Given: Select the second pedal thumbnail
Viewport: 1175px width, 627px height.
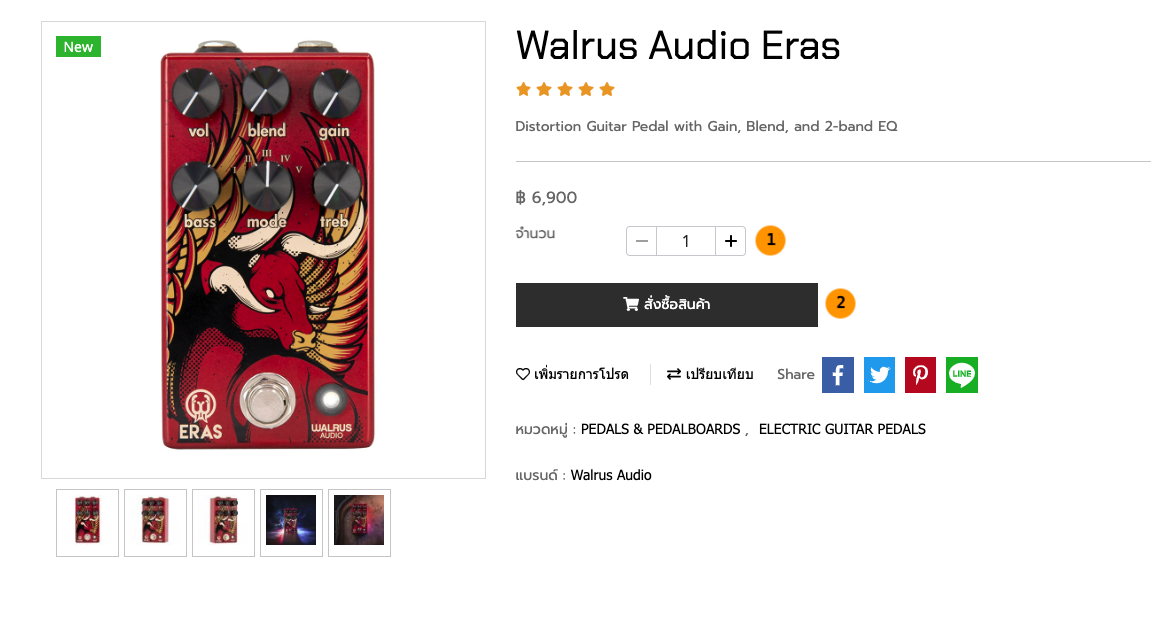Looking at the screenshot, I should (x=155, y=523).
